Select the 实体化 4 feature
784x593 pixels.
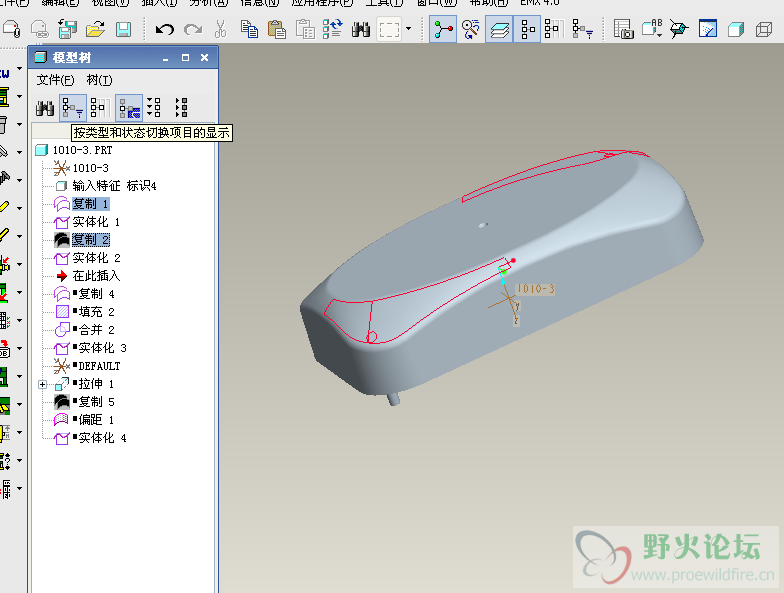[90, 438]
